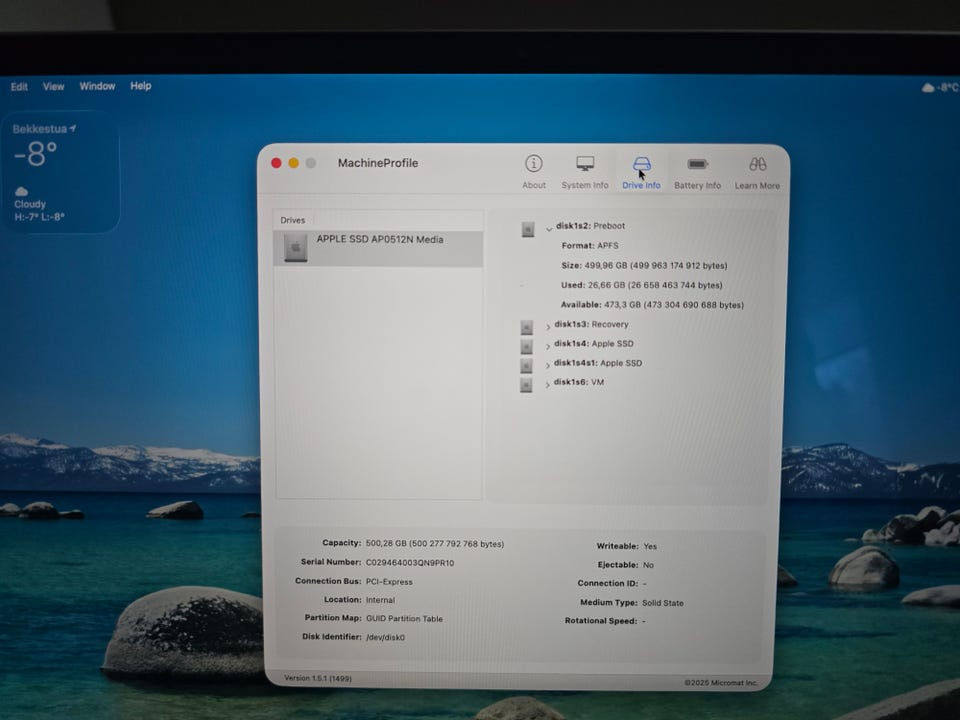Image resolution: width=960 pixels, height=720 pixels.
Task: Collapse the disk1s2 Preboot disclosure chevron
Action: point(549,229)
